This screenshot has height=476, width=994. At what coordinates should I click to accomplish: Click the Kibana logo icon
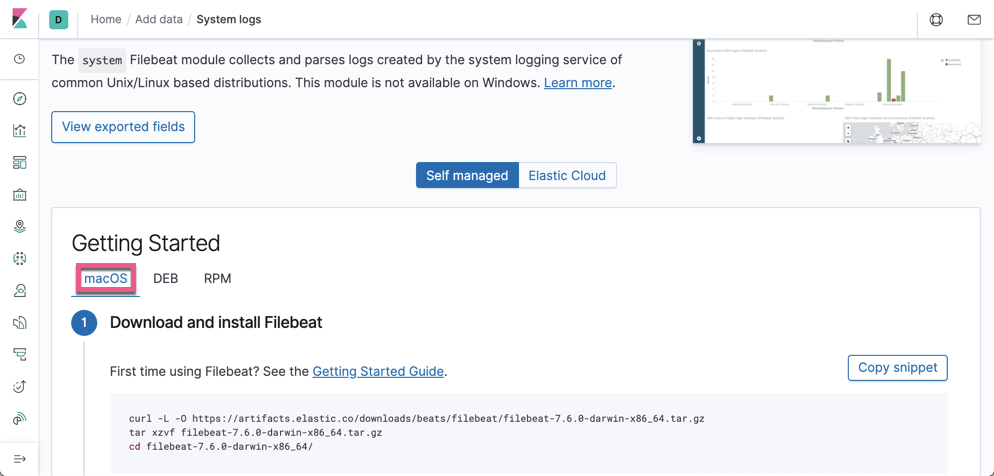20,19
